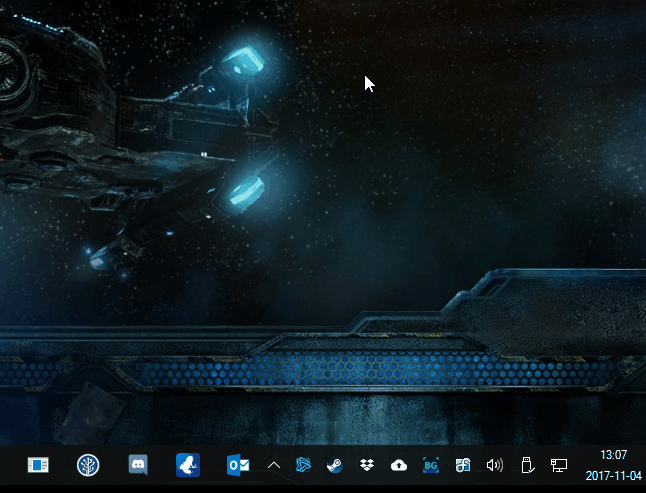The width and height of the screenshot is (646, 493).
Task: Open Discord from the taskbar
Action: [138, 465]
